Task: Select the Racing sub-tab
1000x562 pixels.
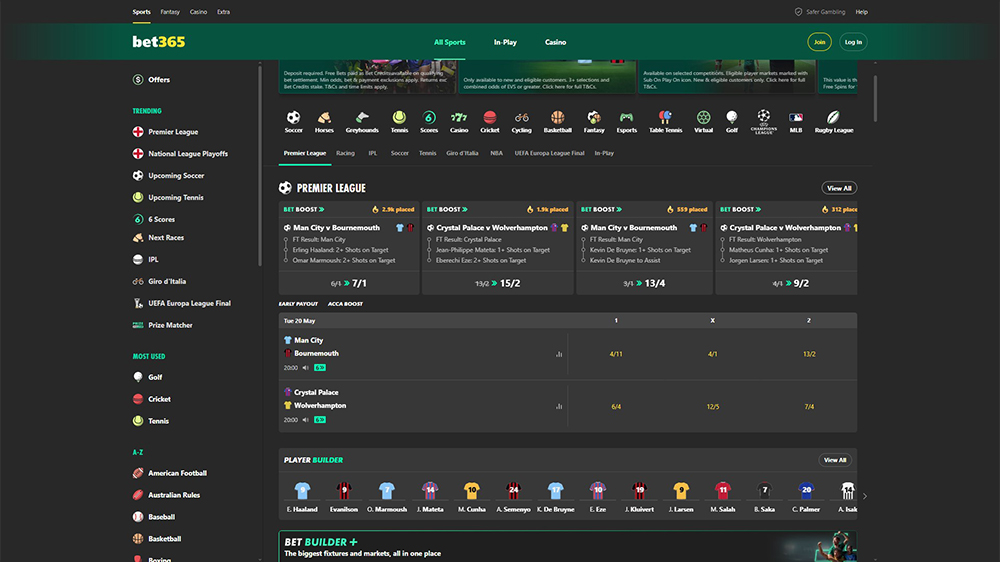Action: [345, 153]
